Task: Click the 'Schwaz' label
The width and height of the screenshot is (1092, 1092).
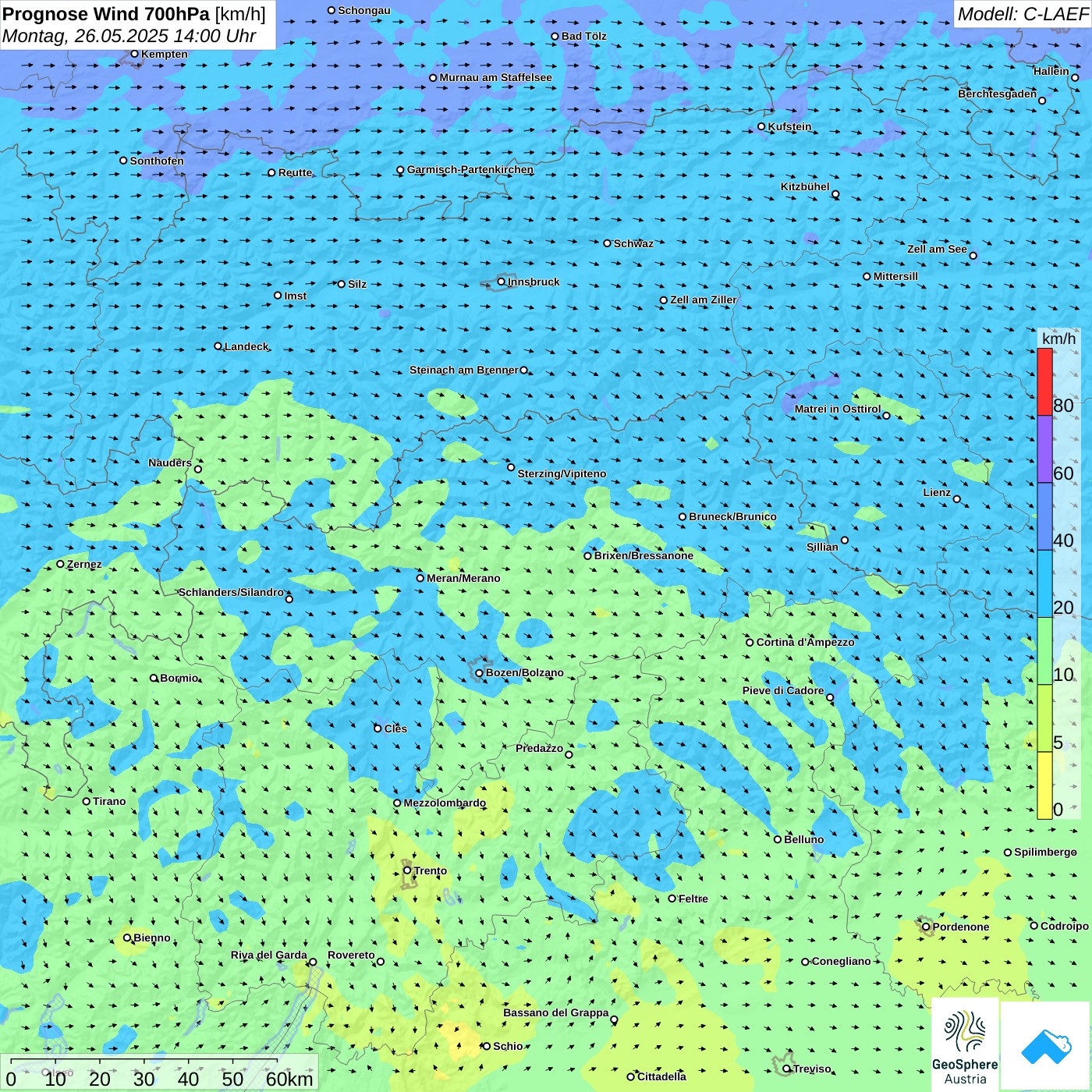Action: [x=633, y=243]
